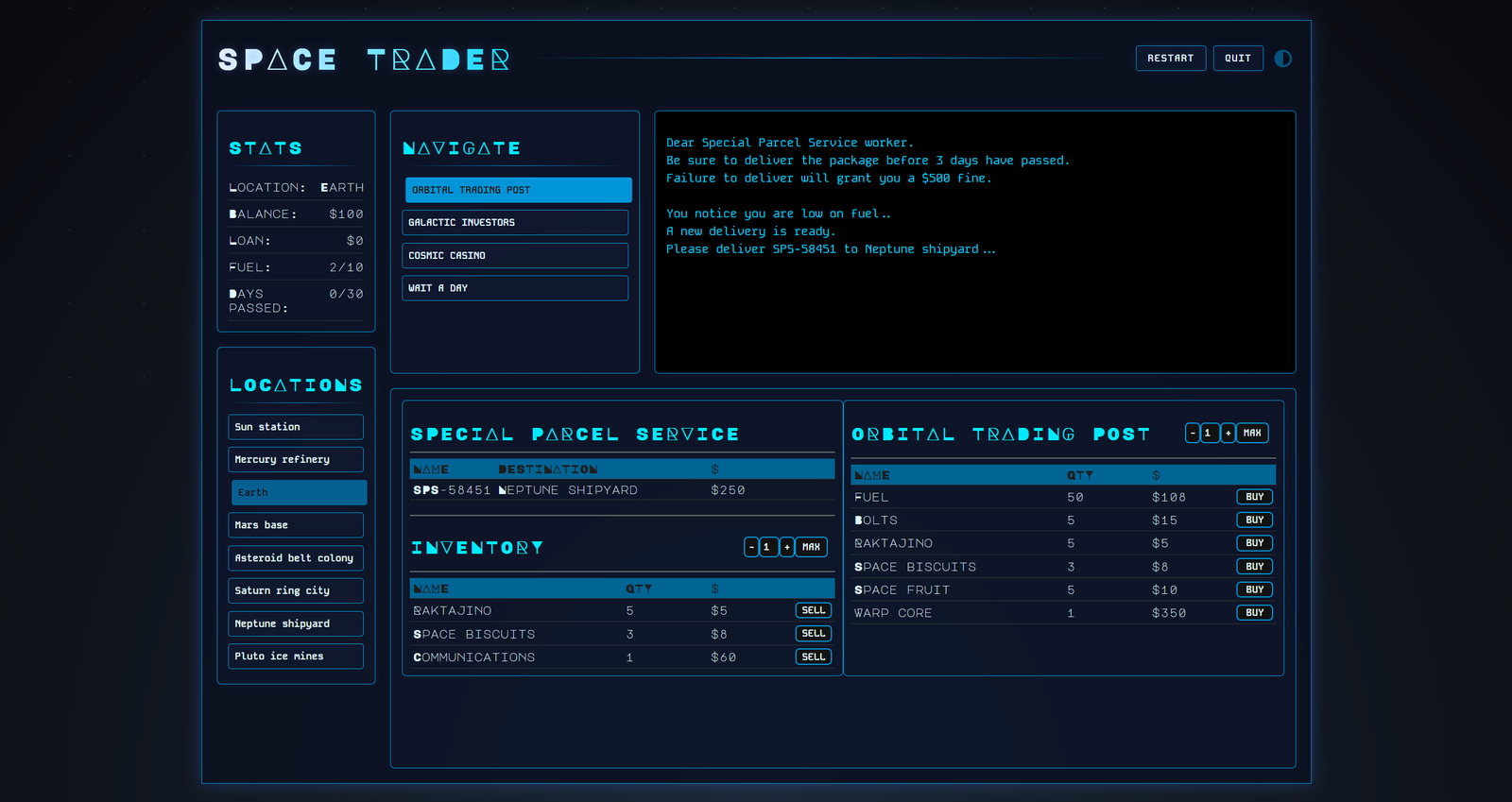The image size is (1512, 802).
Task: Click Bolts item name in trading post
Action: (x=876, y=520)
